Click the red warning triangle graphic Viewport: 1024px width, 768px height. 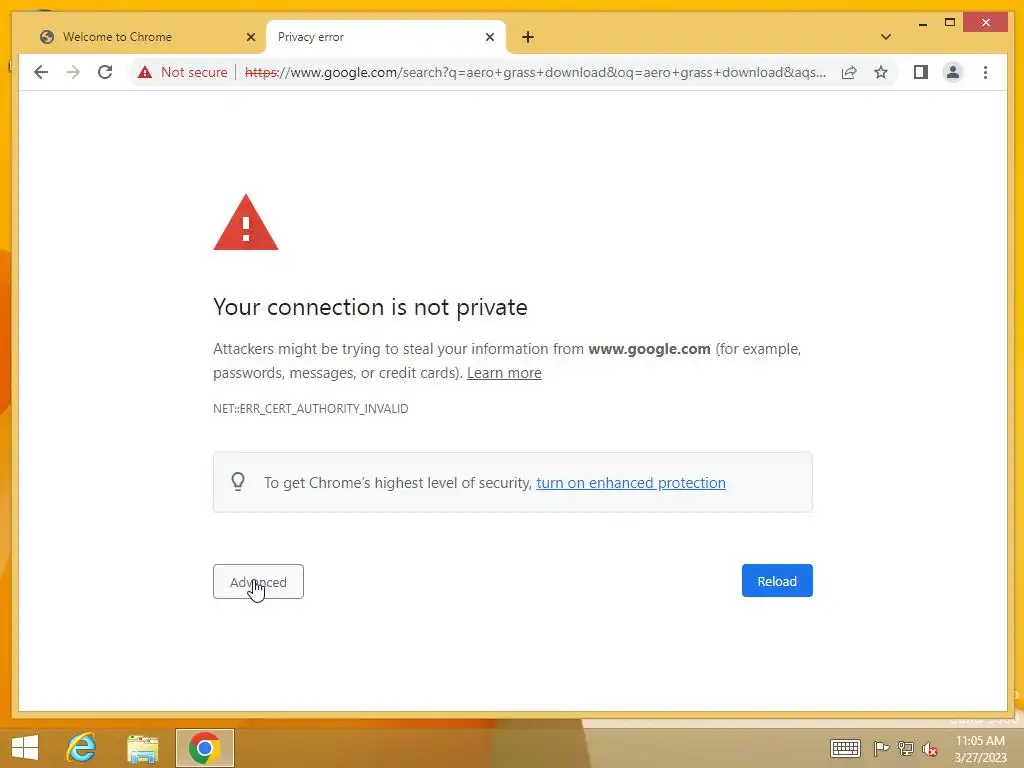pyautogui.click(x=246, y=223)
